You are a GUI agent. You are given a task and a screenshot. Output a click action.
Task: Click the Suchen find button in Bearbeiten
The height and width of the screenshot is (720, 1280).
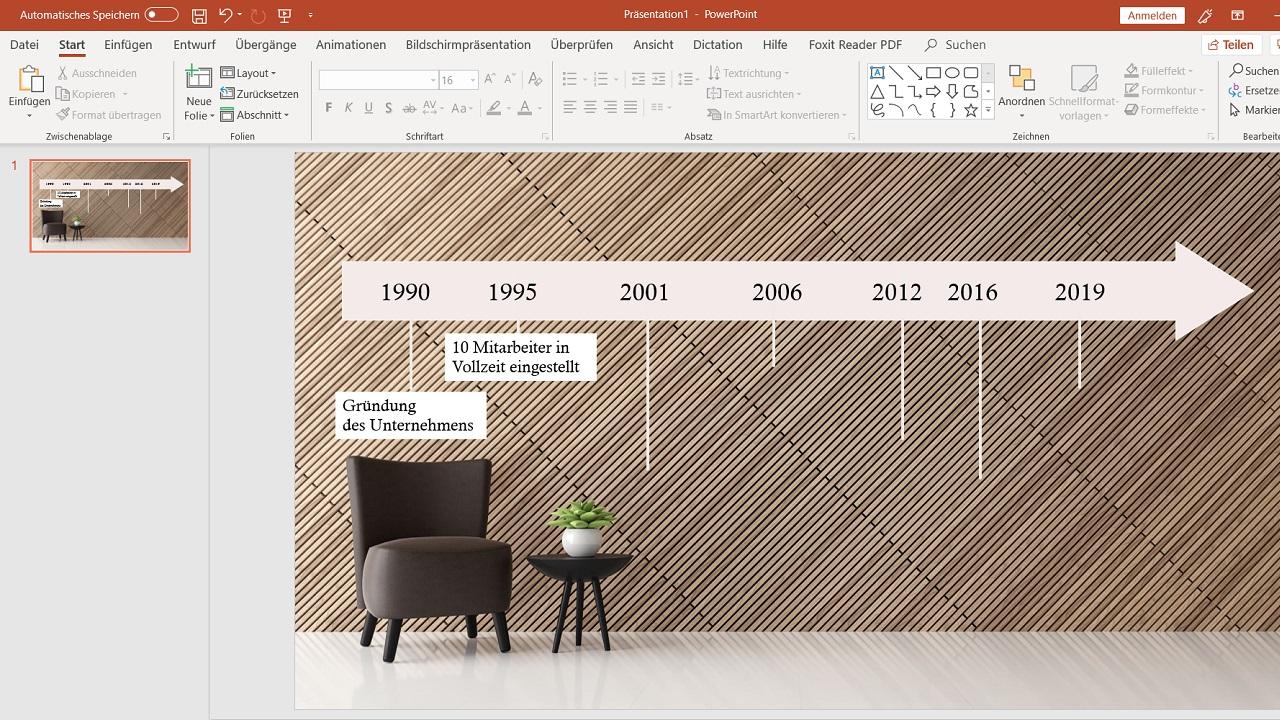(1255, 71)
